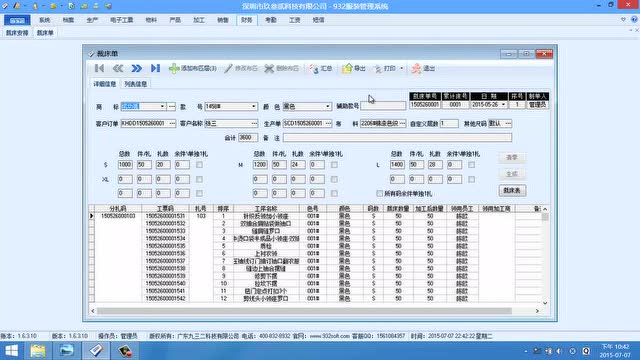Click the 退出 exit button
The height and width of the screenshot is (360, 640).
(x=423, y=68)
